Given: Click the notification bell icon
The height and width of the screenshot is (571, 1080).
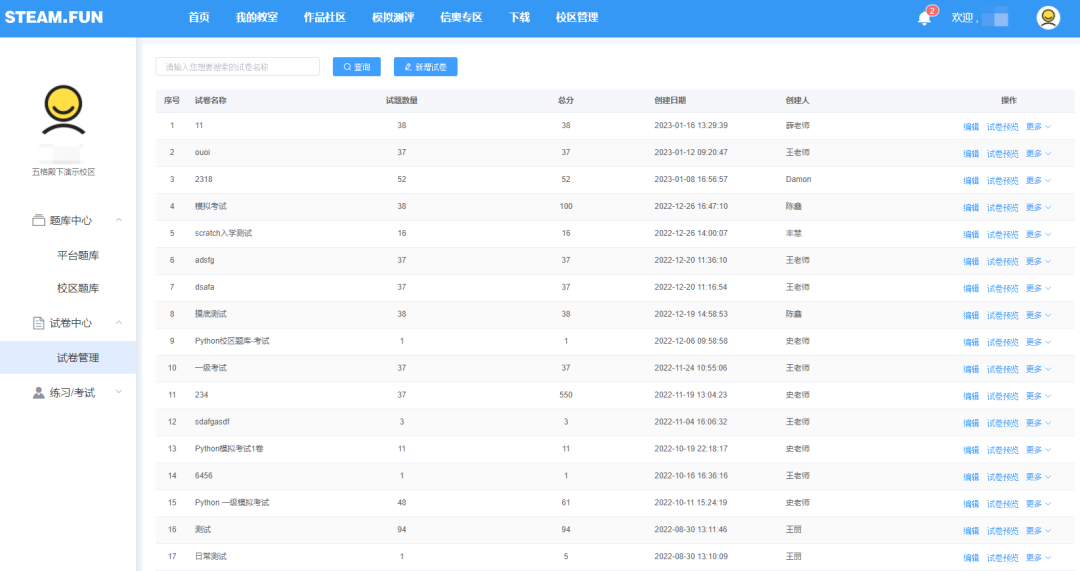Looking at the screenshot, I should 924,18.
